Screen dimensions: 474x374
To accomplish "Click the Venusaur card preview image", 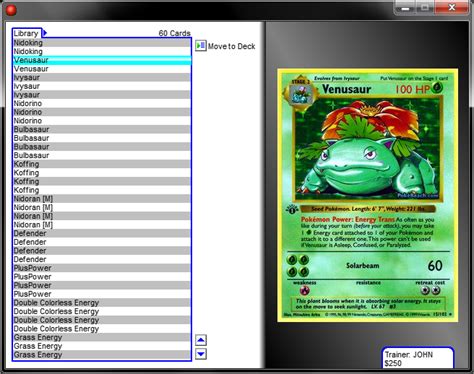I will (x=368, y=195).
